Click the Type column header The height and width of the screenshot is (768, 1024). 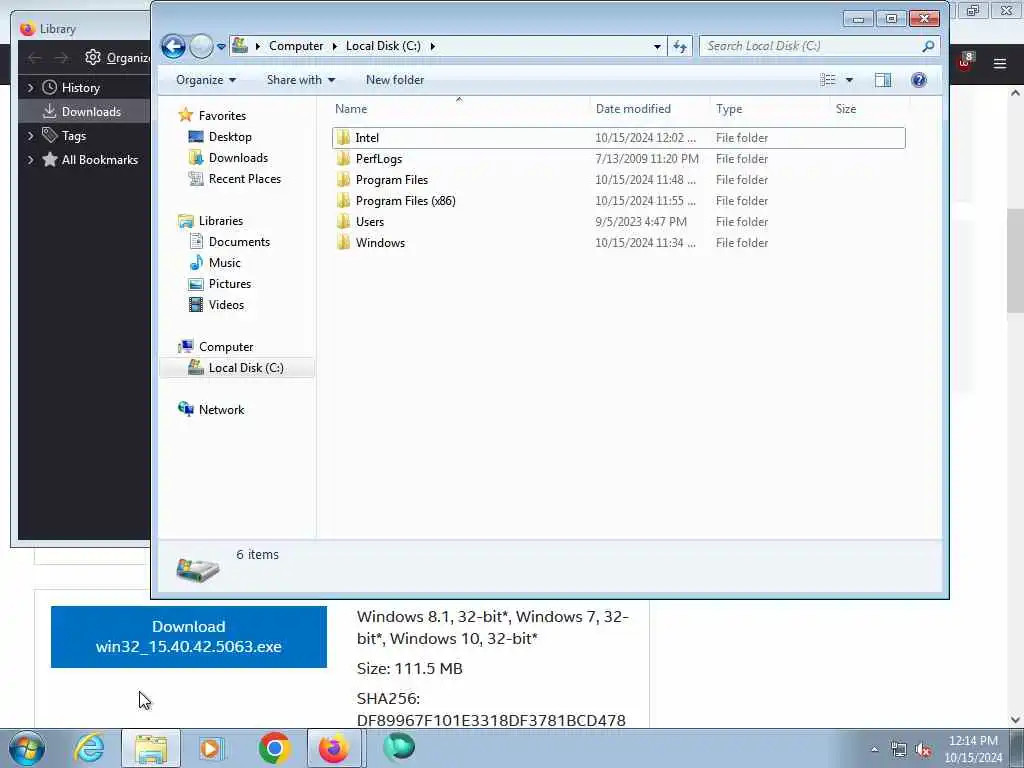coord(769,108)
